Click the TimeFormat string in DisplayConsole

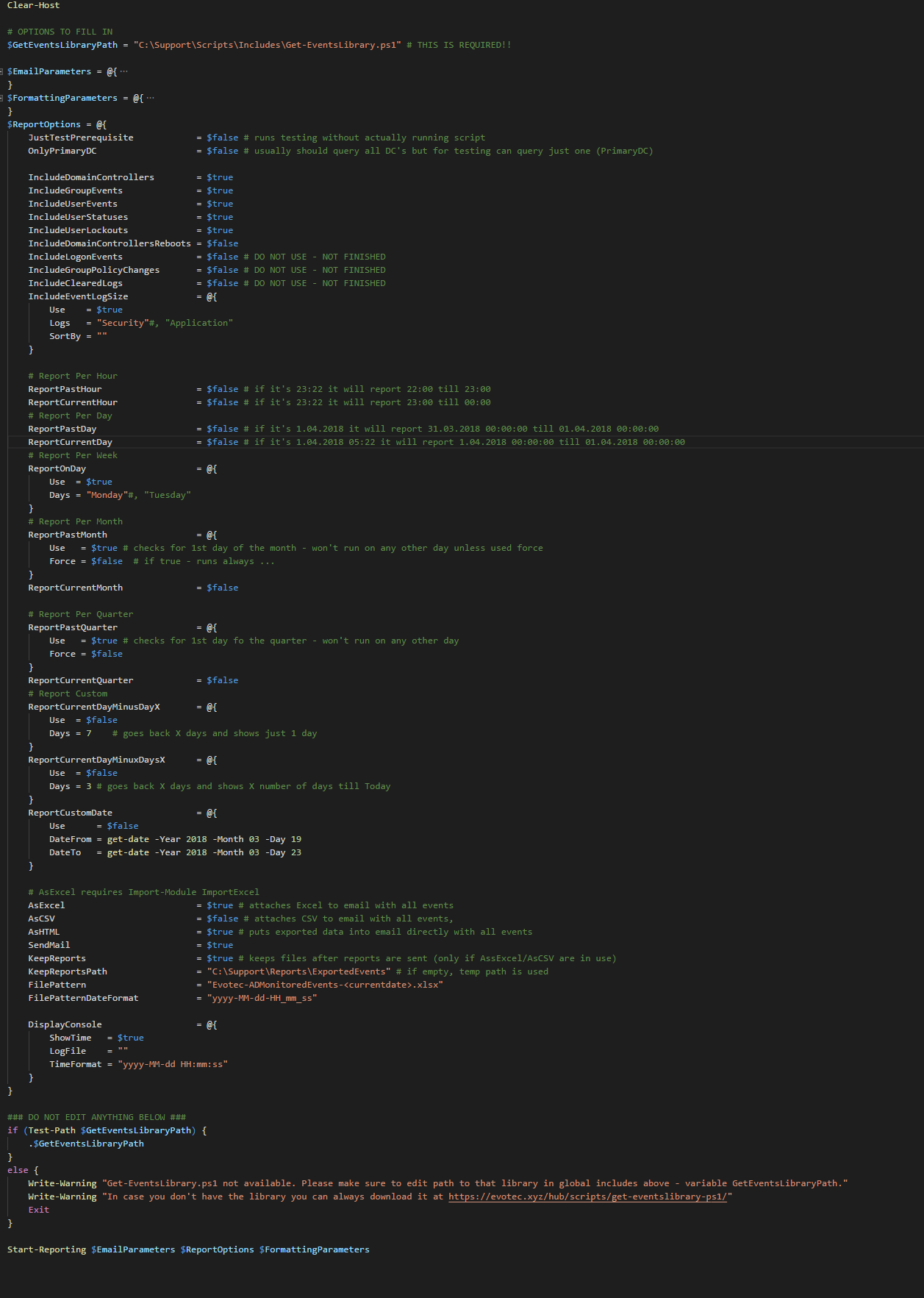[x=172, y=1064]
